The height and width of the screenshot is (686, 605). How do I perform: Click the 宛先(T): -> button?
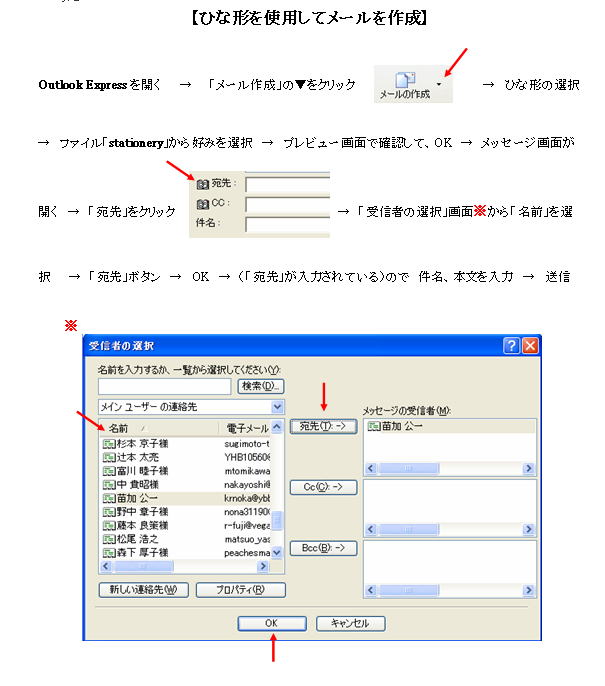(x=323, y=426)
